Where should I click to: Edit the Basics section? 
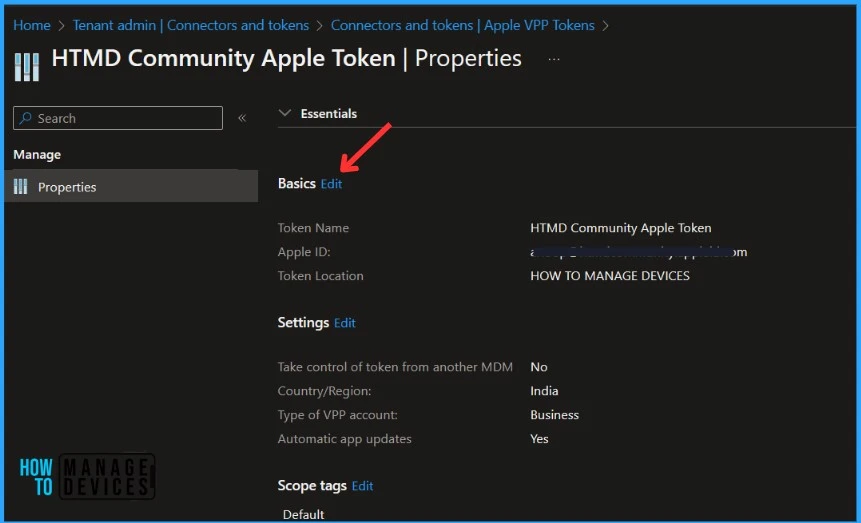click(x=331, y=184)
